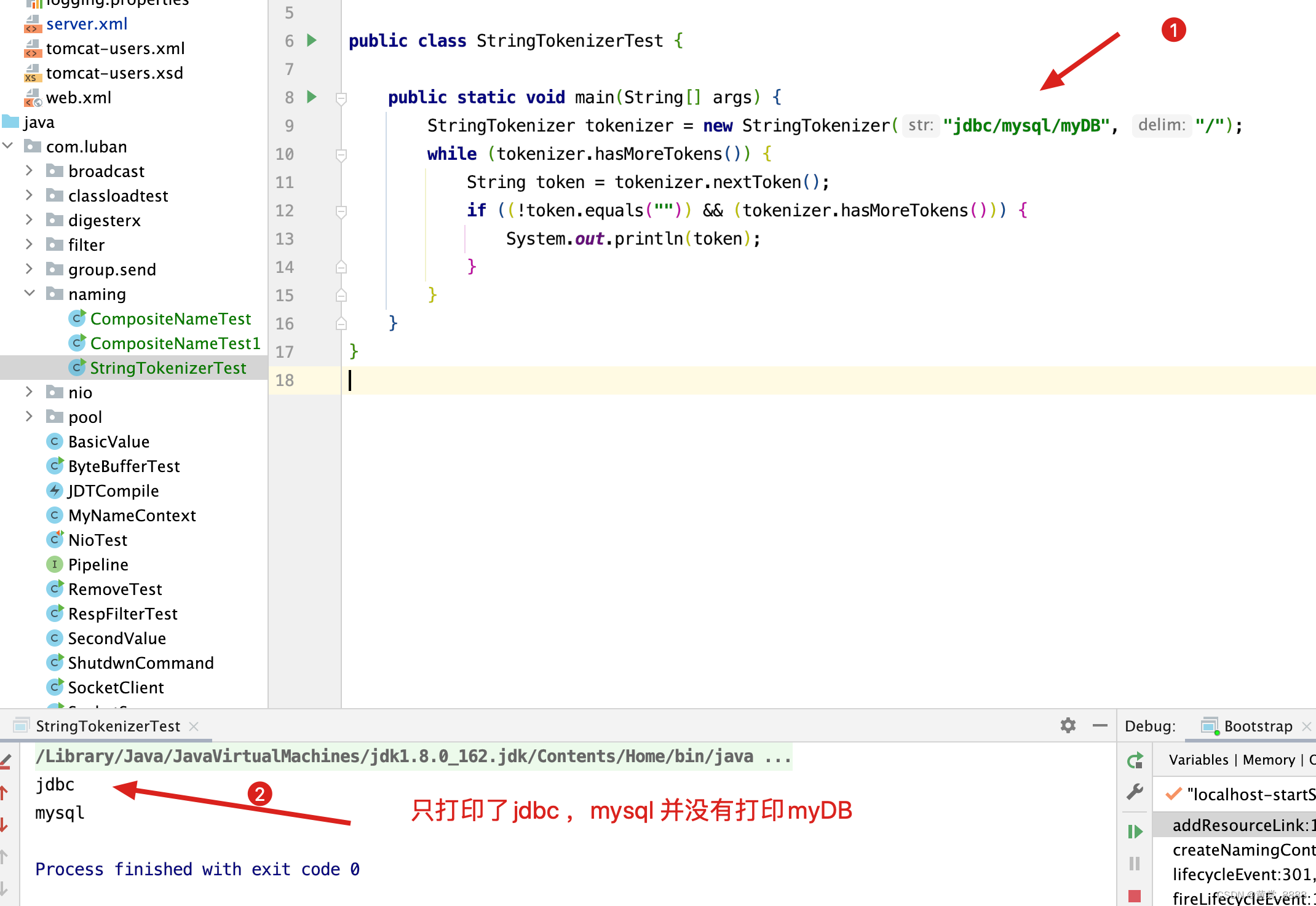Image resolution: width=1316 pixels, height=906 pixels.
Task: Click the web.xml file icon
Action: pos(33,98)
